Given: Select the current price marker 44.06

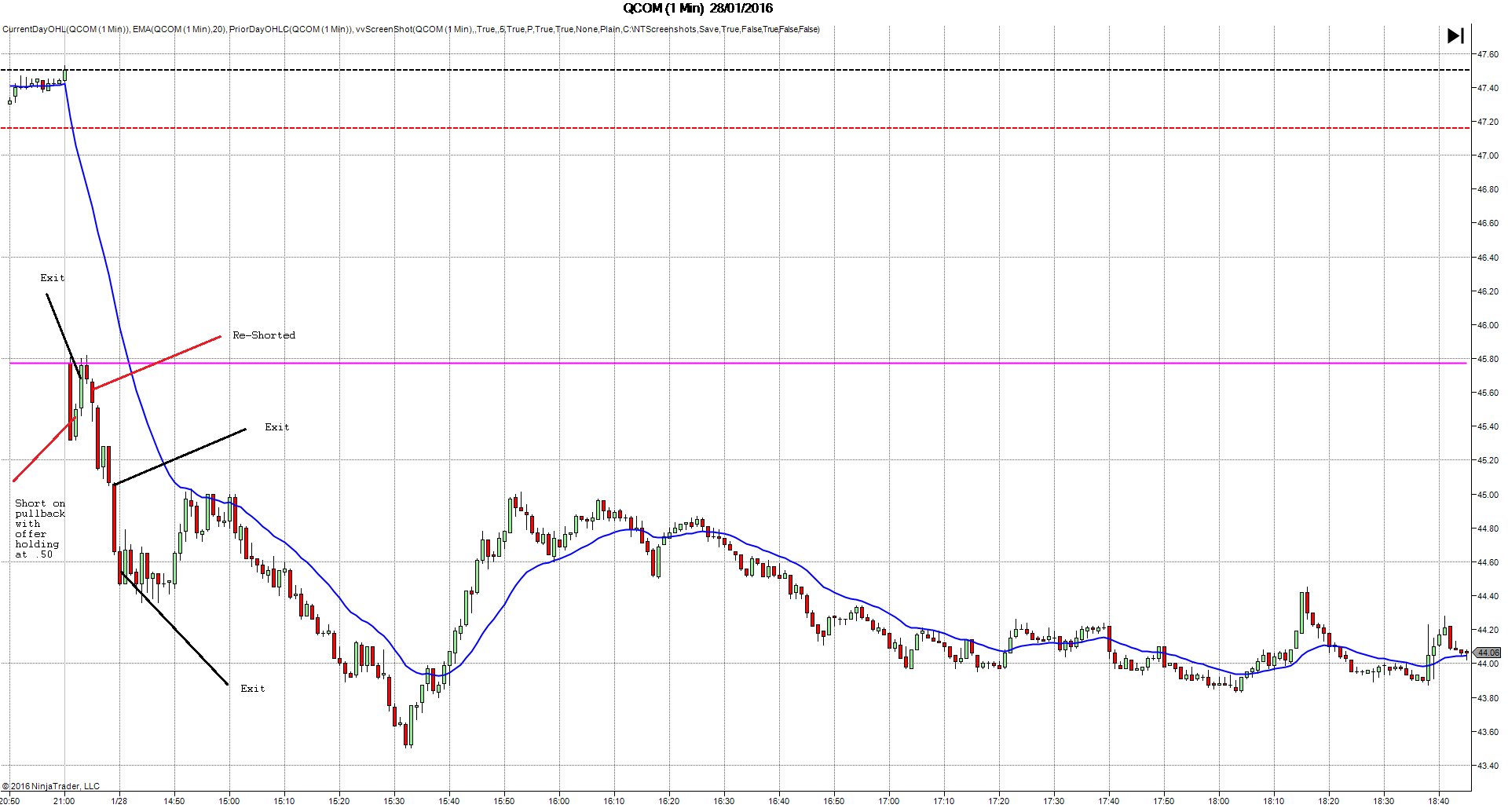Looking at the screenshot, I should (1488, 653).
